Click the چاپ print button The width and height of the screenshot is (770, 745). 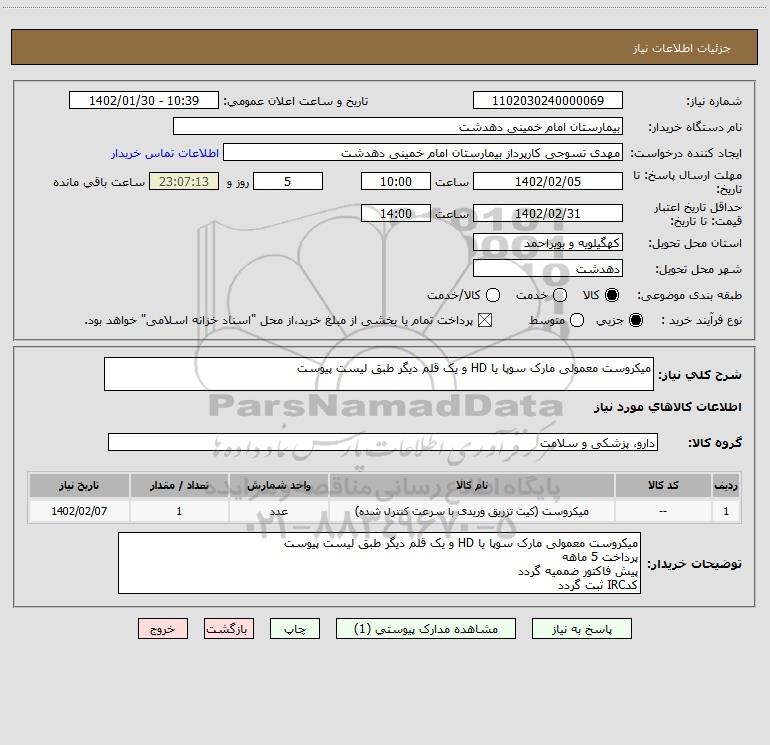point(295,629)
